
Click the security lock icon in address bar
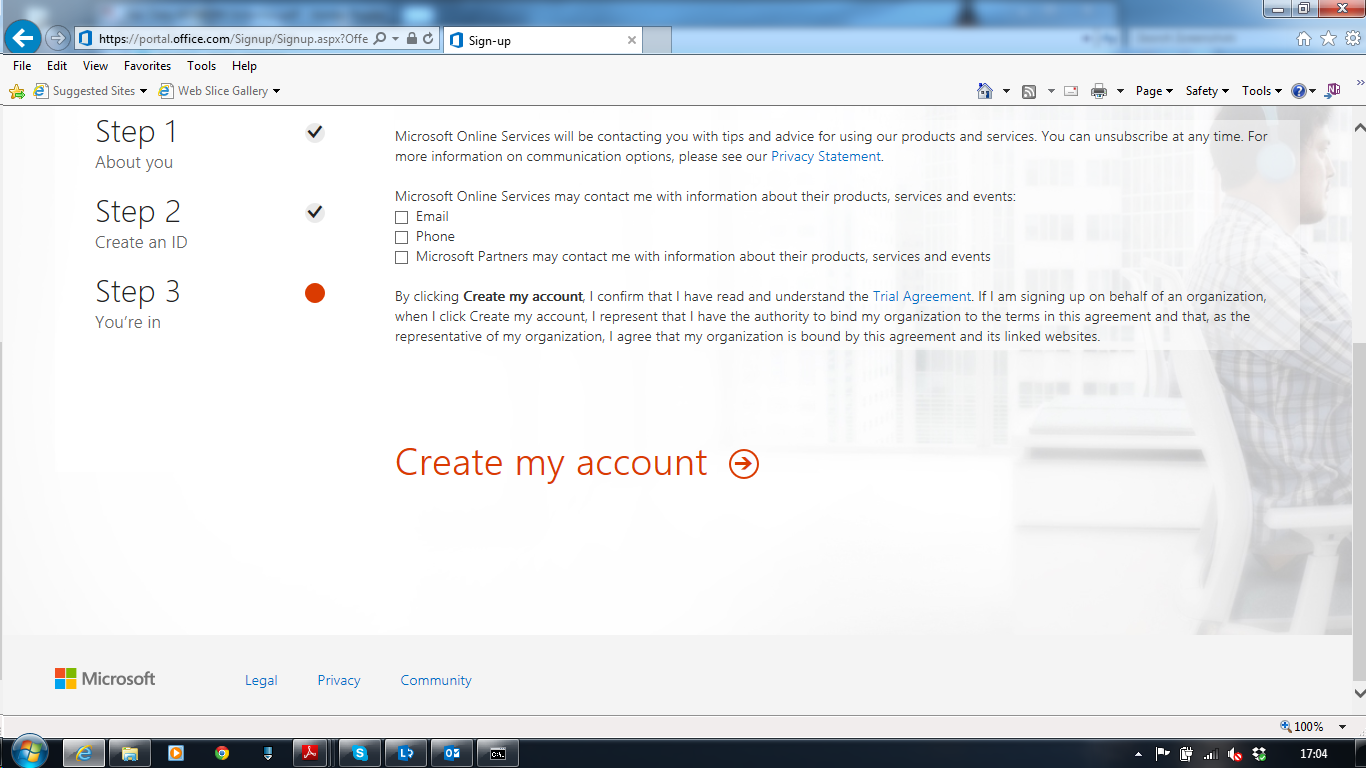412,39
